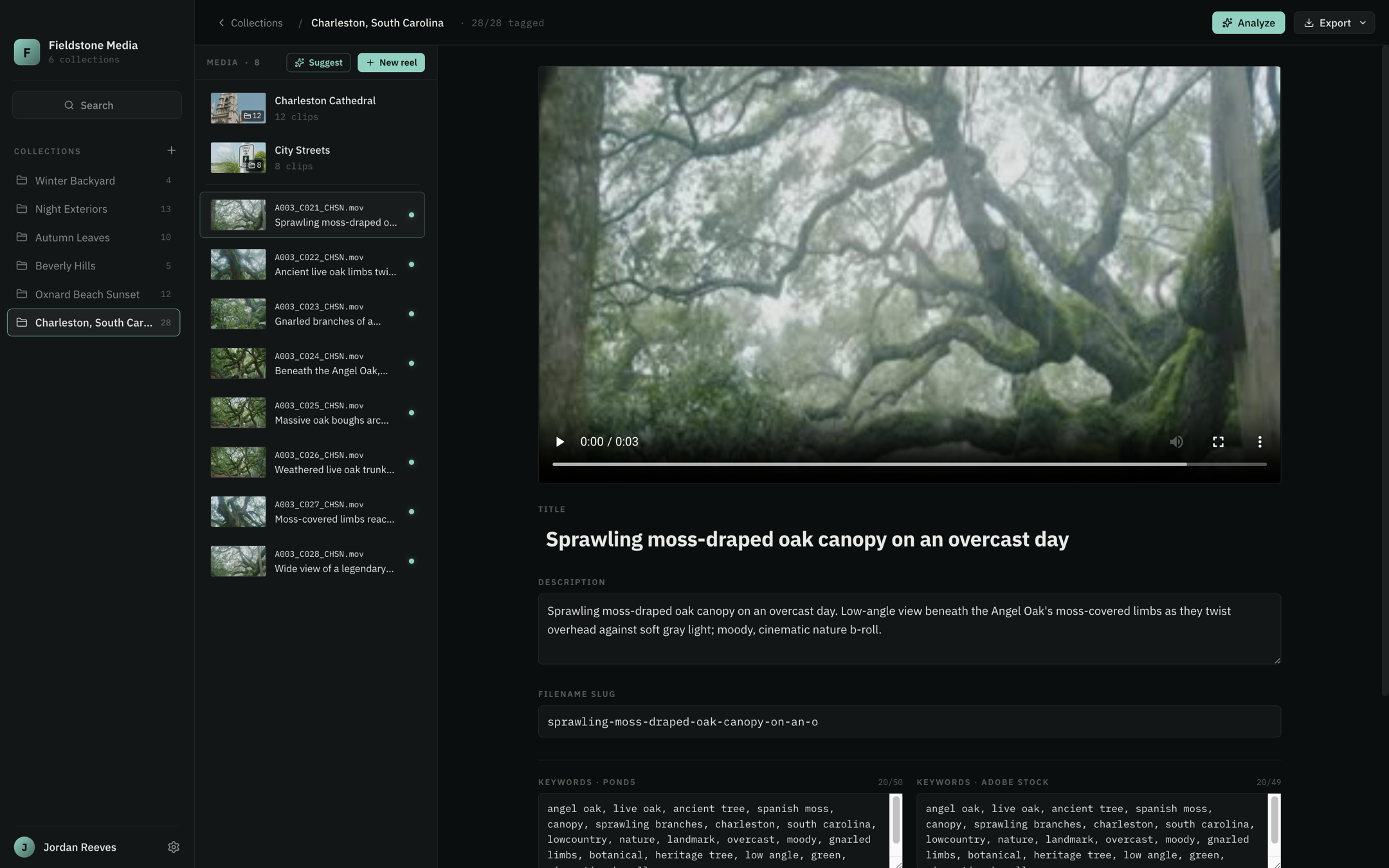The height and width of the screenshot is (868, 1389).
Task: Click the thumbnail of clip A003_C022
Action: click(x=238, y=264)
